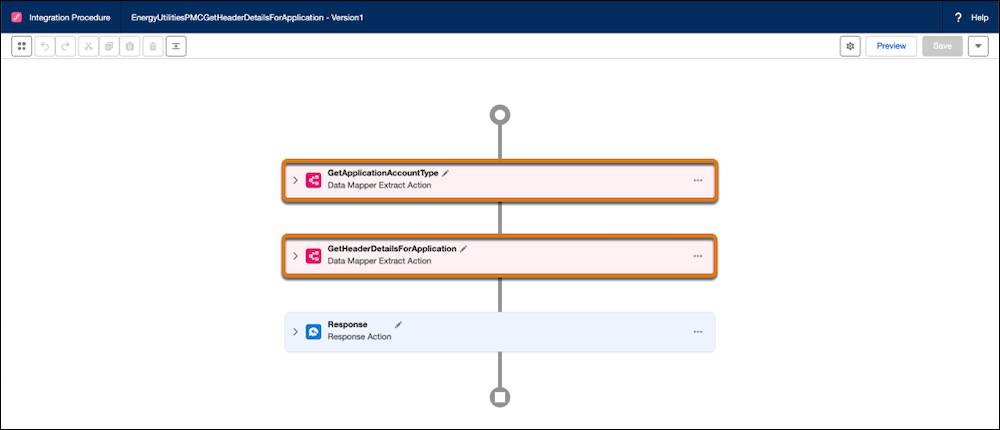Click the copy toolbar button

(109, 47)
